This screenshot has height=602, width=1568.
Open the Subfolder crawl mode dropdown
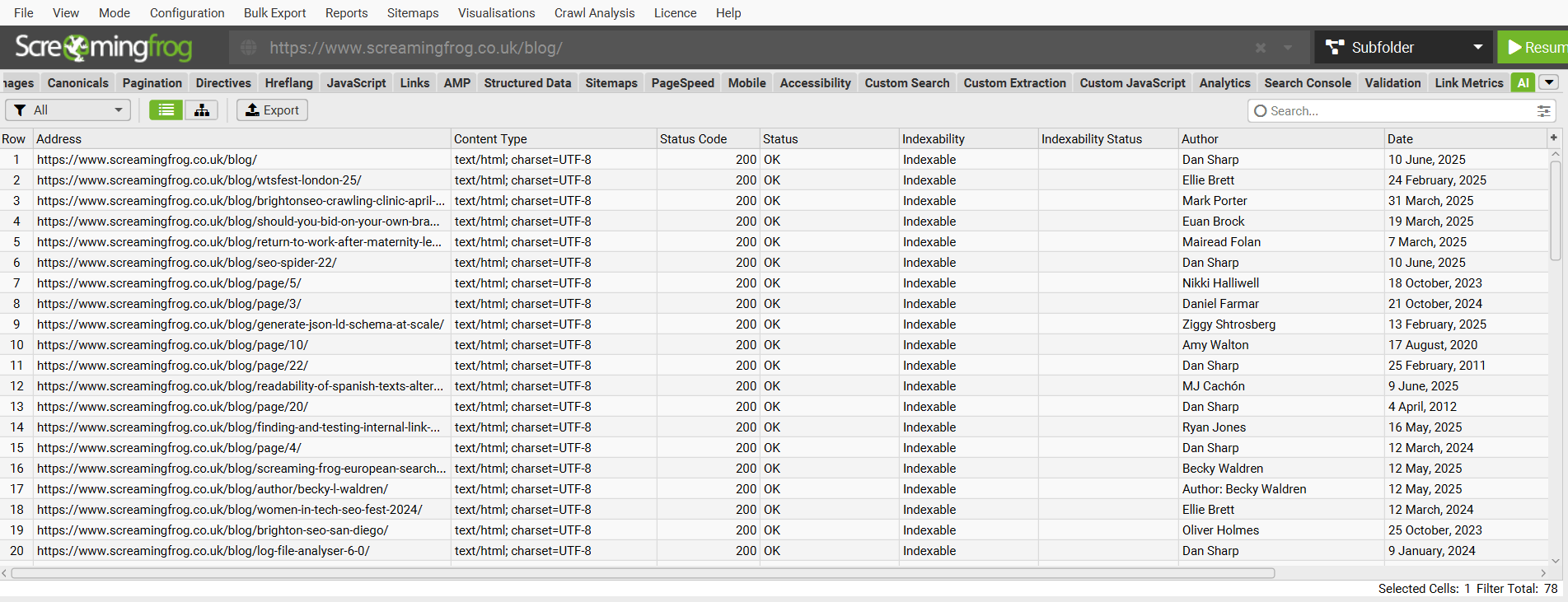(1403, 48)
